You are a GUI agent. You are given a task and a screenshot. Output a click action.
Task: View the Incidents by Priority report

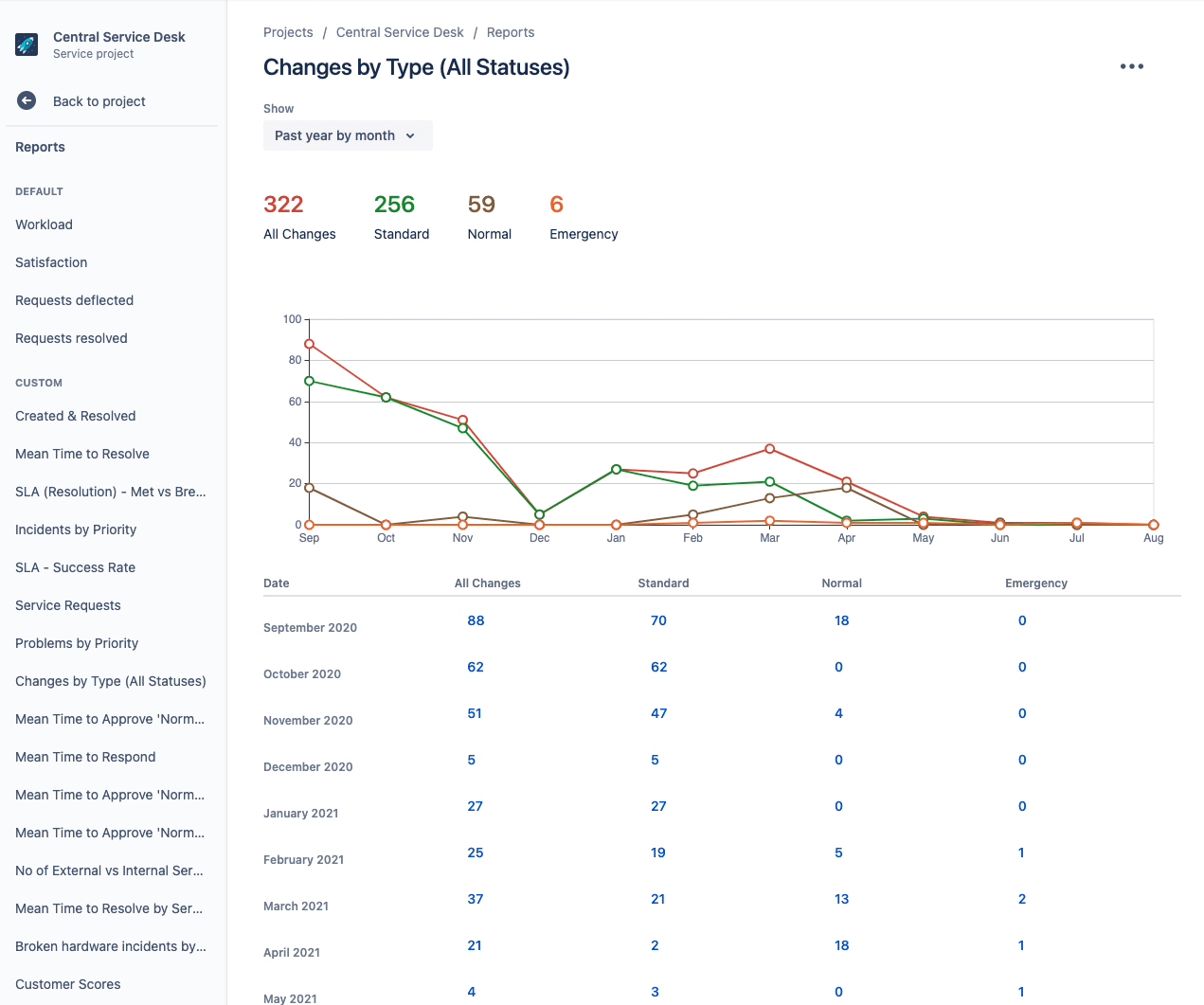tap(76, 529)
